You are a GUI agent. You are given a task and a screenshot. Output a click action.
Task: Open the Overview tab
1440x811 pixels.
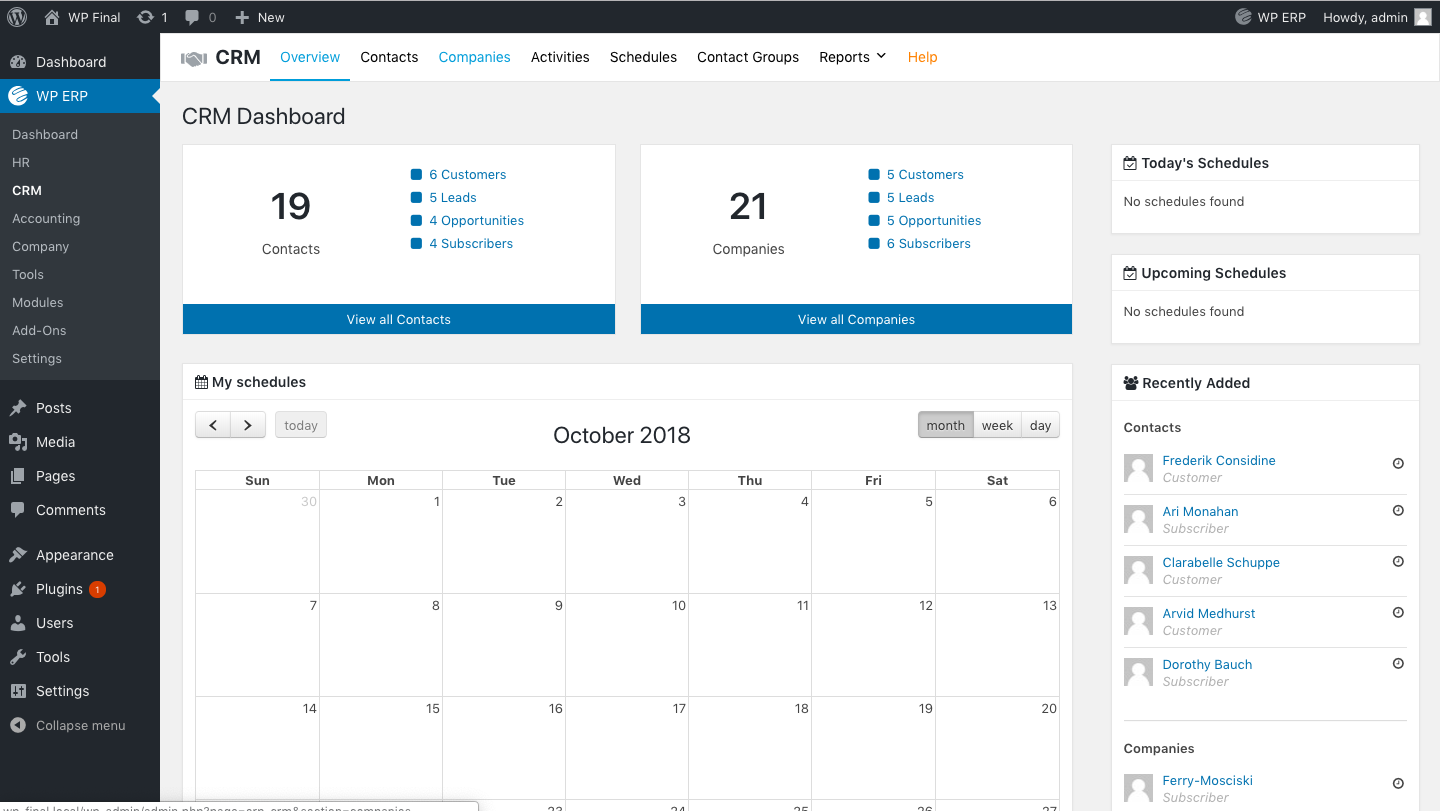click(x=310, y=57)
